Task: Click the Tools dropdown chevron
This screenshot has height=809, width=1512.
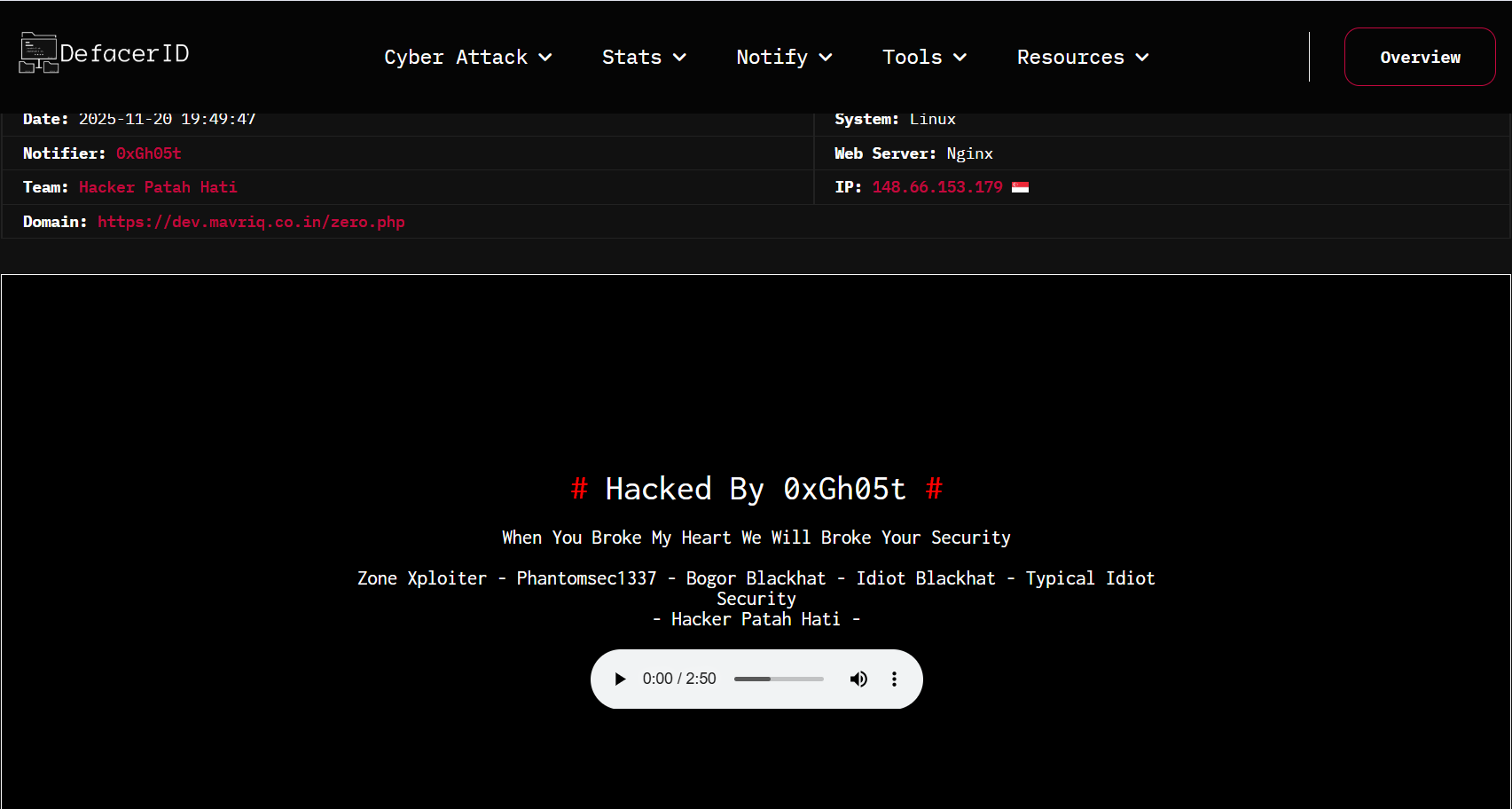Action: [x=960, y=58]
